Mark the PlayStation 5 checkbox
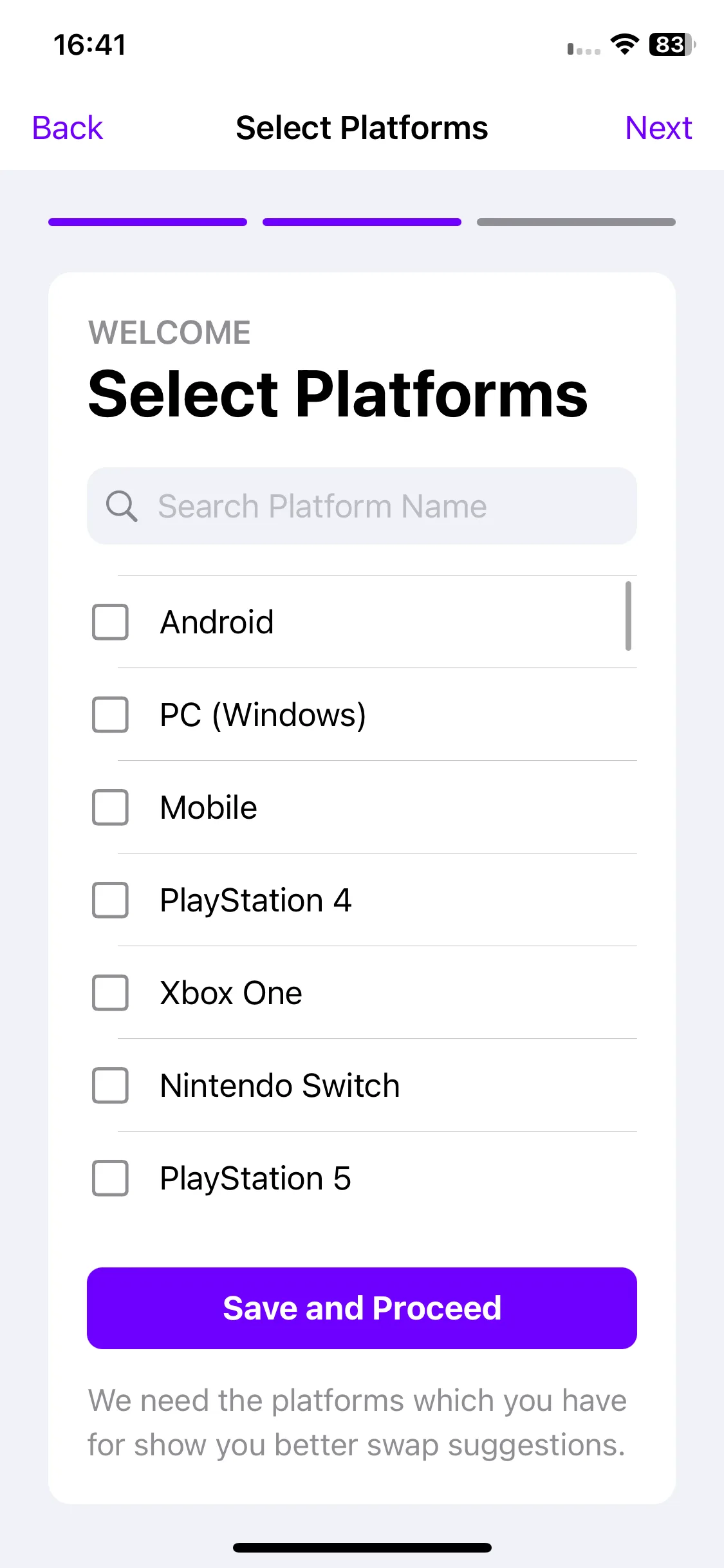724x1568 pixels. coord(110,1178)
